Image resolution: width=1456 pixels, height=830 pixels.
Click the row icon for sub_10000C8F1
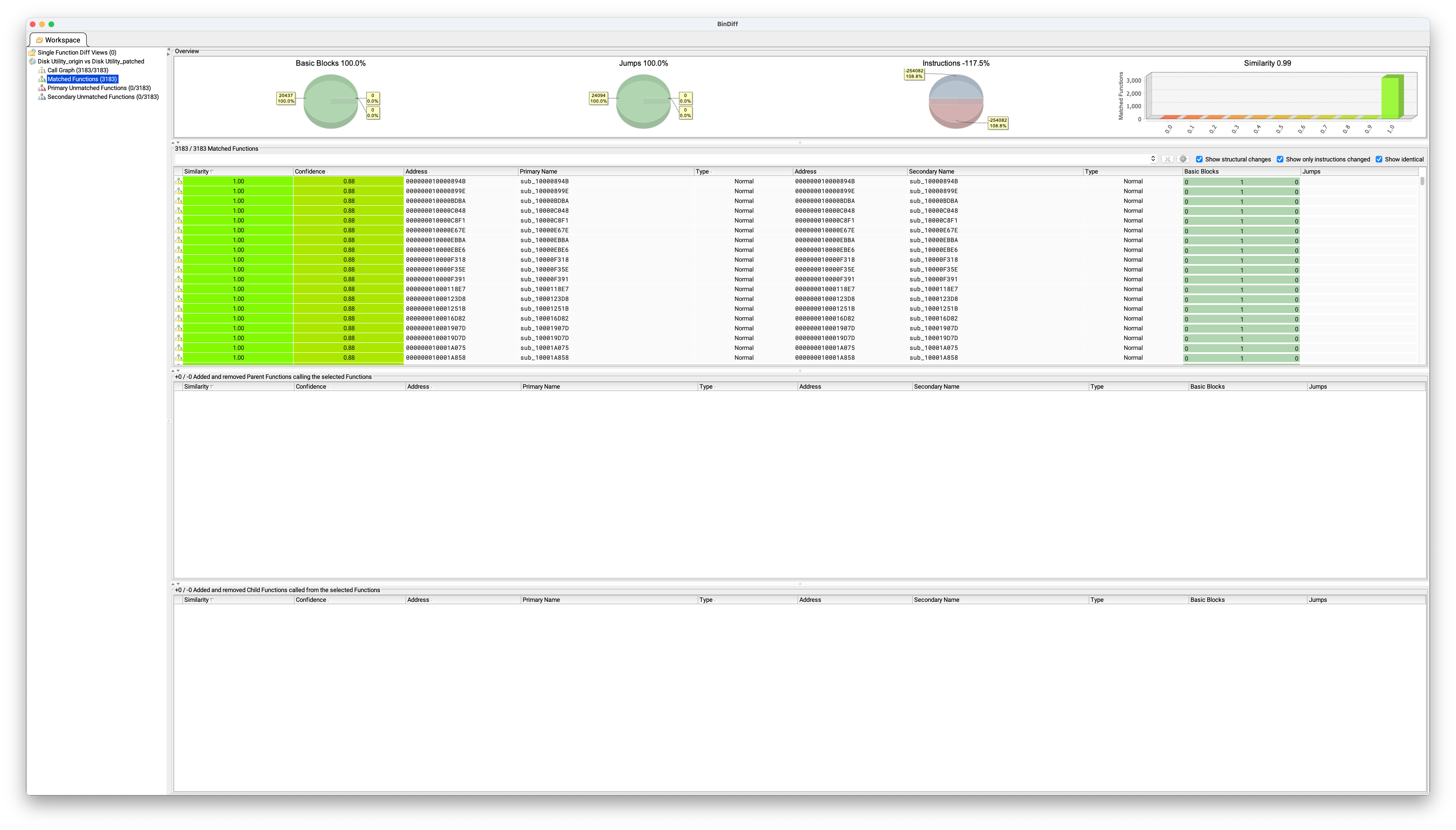(179, 221)
